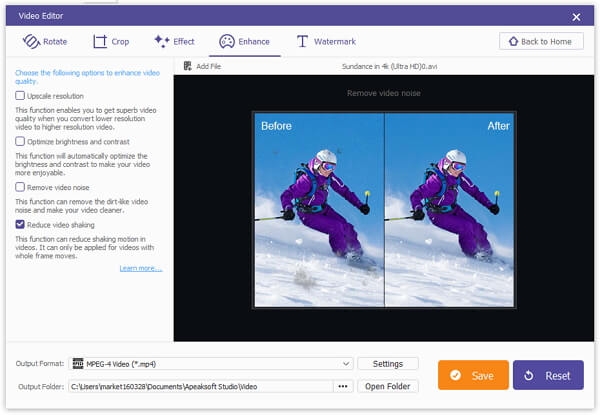Click the Add File icon
Screen dimensions: 600x415
188,66
